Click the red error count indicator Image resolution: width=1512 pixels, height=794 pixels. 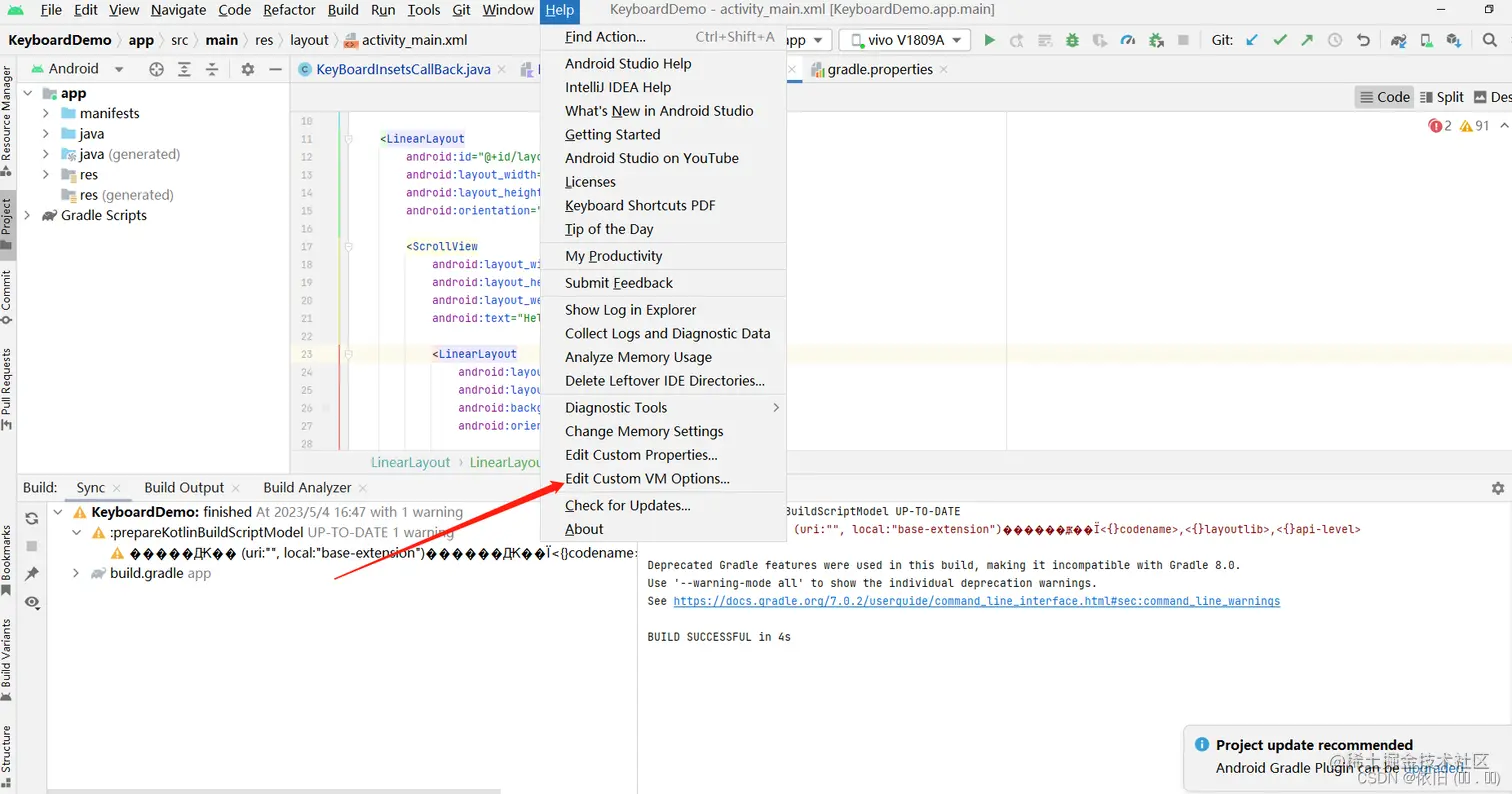point(1440,126)
